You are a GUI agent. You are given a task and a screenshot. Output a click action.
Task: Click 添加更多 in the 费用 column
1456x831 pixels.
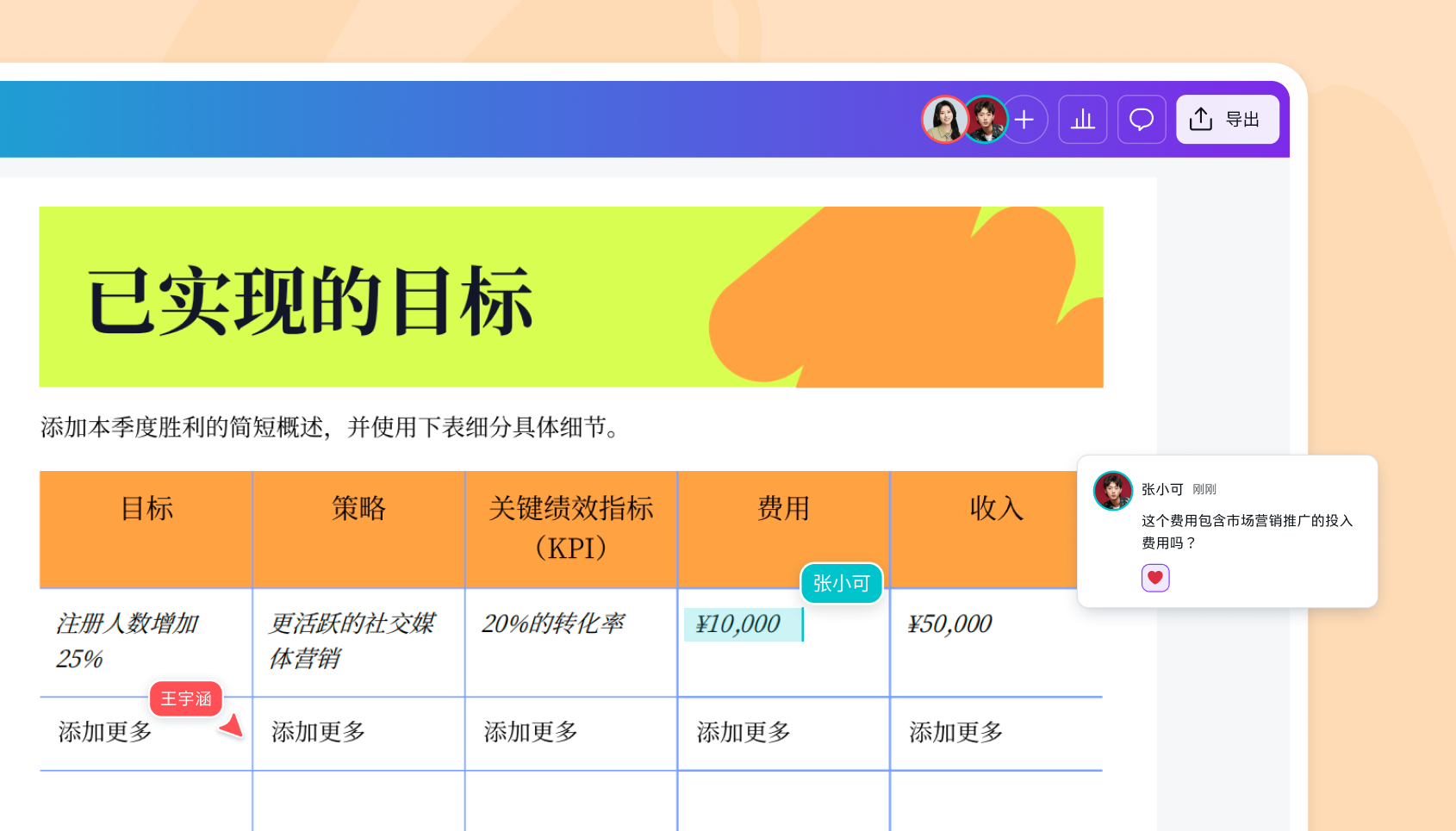tap(744, 732)
